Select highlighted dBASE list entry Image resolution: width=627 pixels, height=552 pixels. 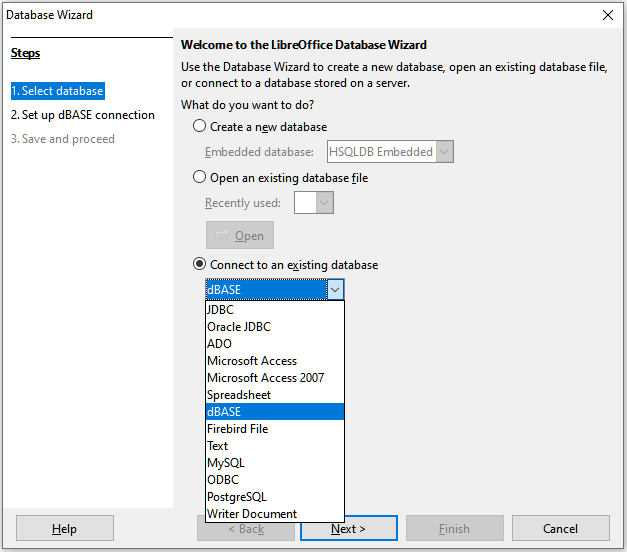(x=275, y=412)
